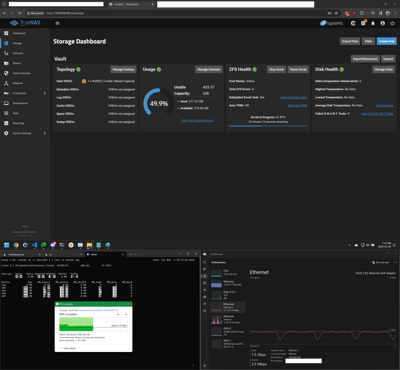This screenshot has height=370, width=400.
Task: Select Memory in Task Manager performance list
Action: (228, 283)
